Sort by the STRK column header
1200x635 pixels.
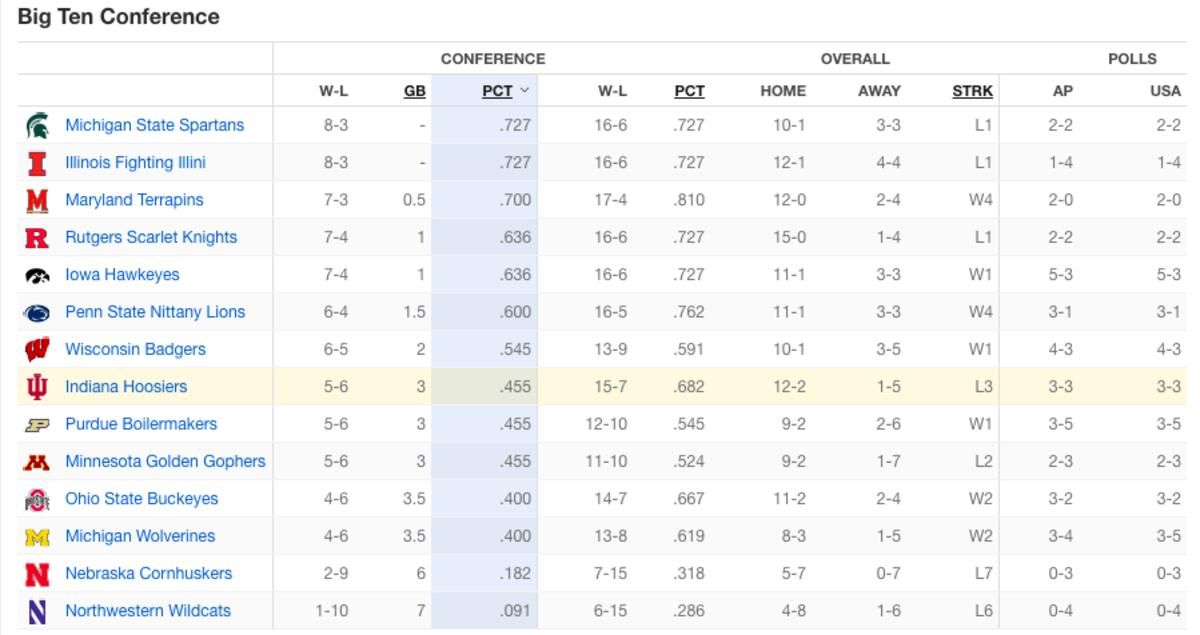[972, 91]
